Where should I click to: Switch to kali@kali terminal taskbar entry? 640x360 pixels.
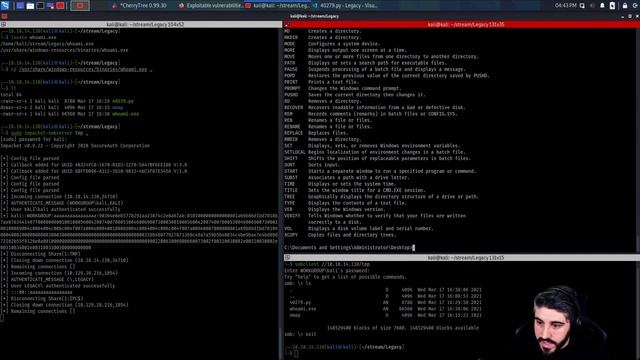coord(278,6)
